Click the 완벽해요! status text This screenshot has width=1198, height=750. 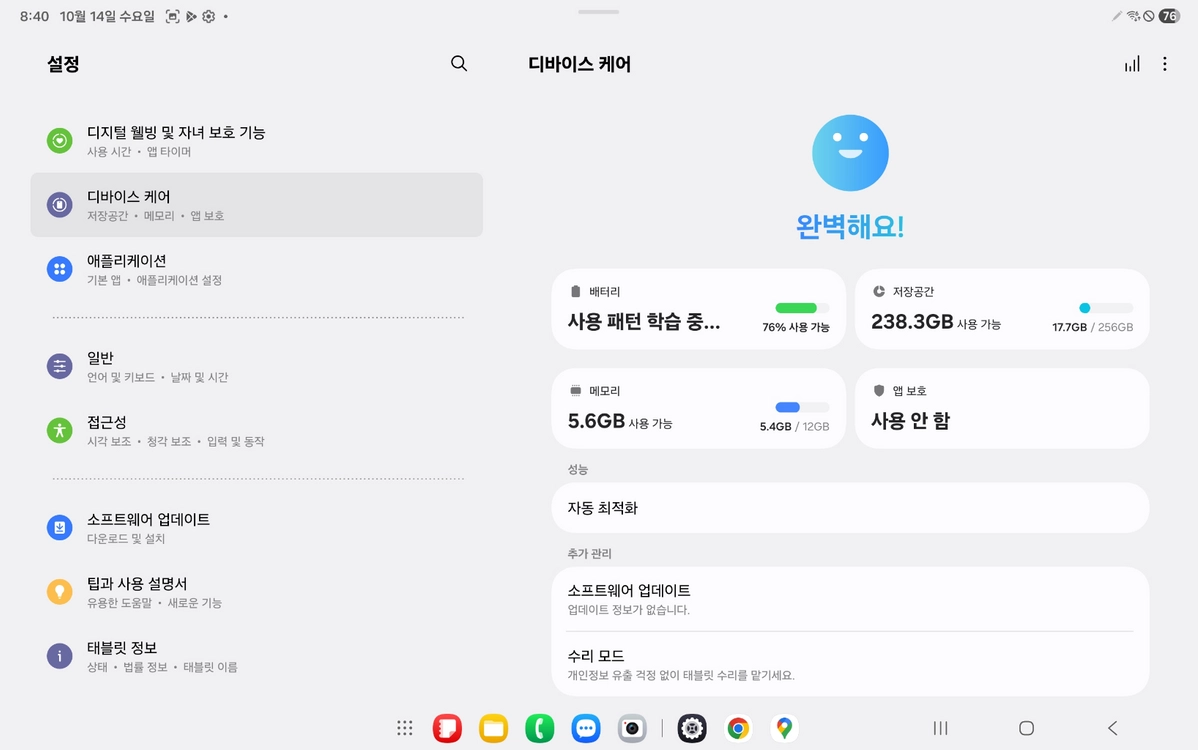click(x=850, y=227)
